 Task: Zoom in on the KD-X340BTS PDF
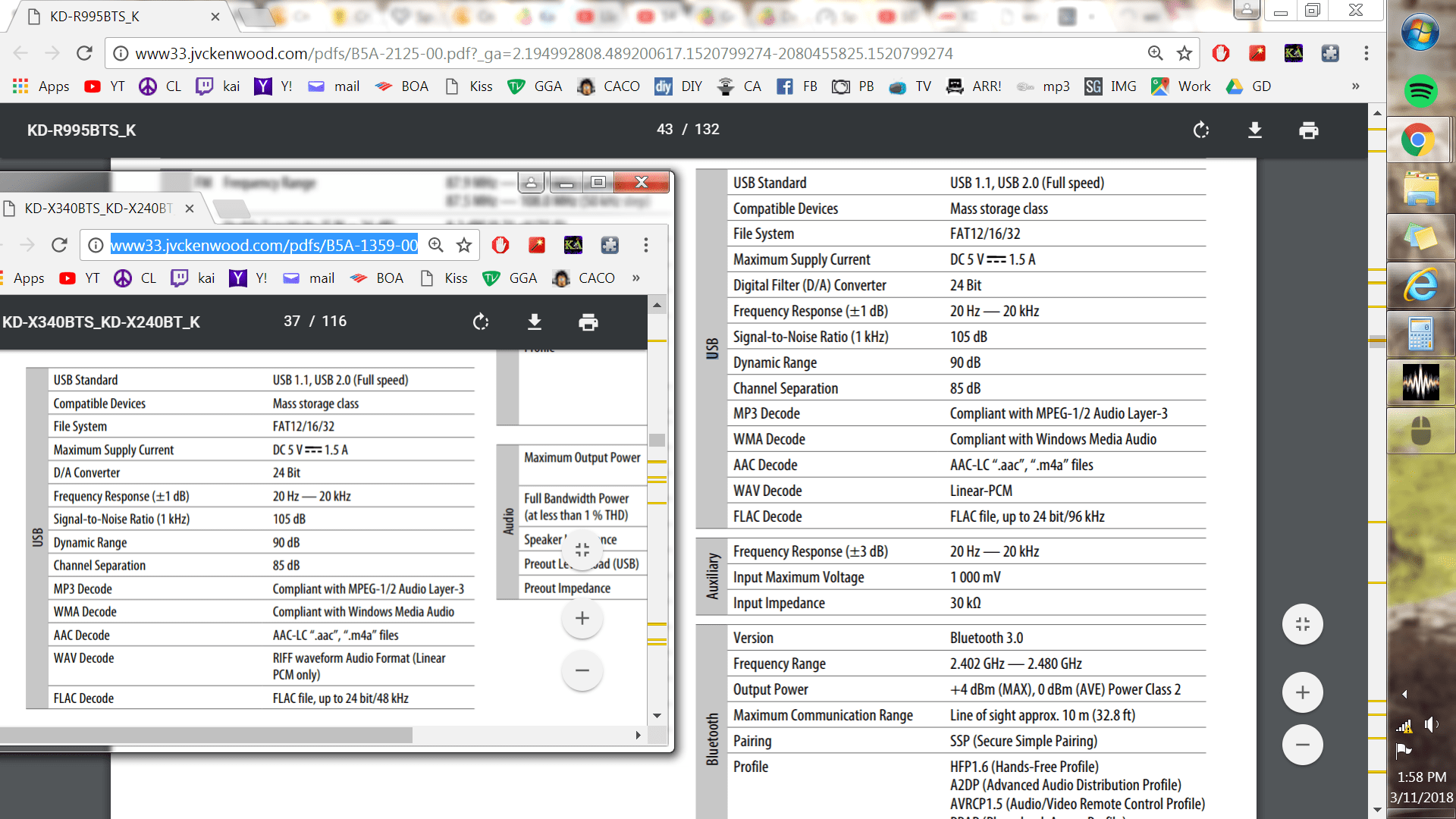pyautogui.click(x=582, y=618)
